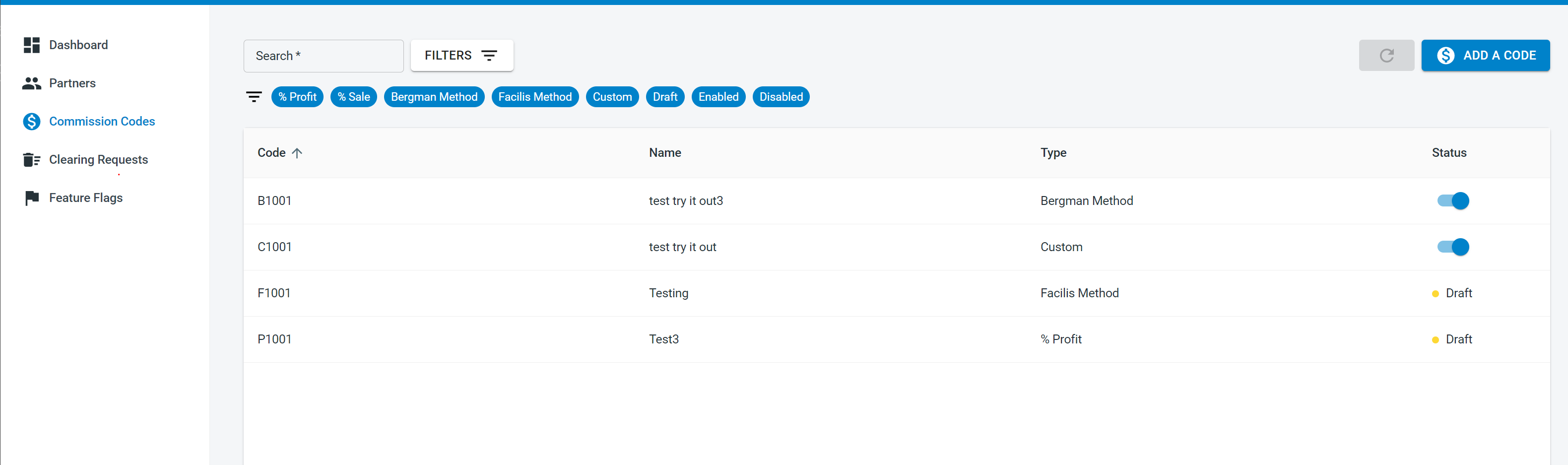Toggle the % Profit filter chip
Image resolution: width=1568 pixels, height=465 pixels.
coord(297,97)
